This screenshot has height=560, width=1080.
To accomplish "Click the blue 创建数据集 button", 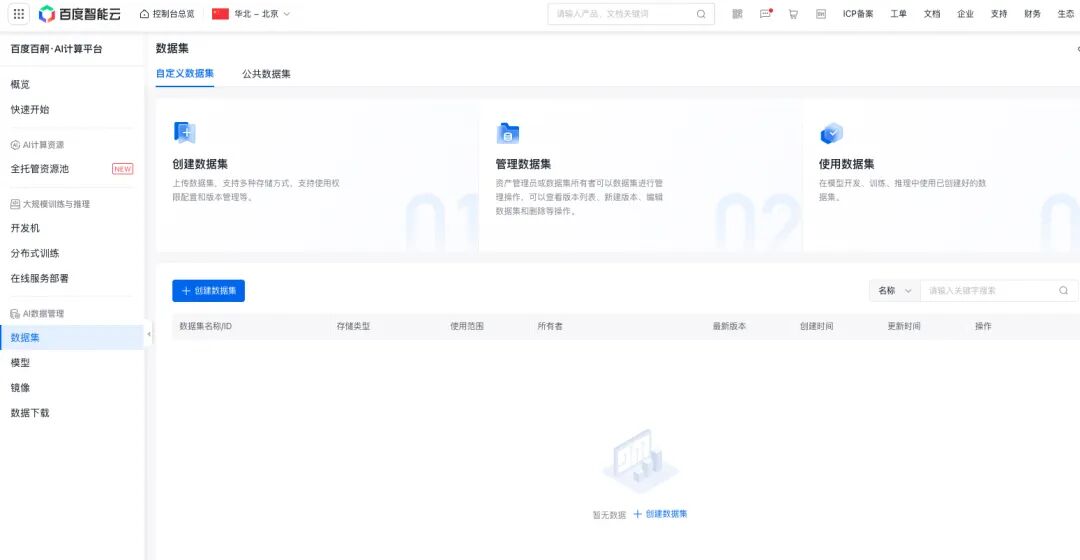I will pyautogui.click(x=209, y=291).
